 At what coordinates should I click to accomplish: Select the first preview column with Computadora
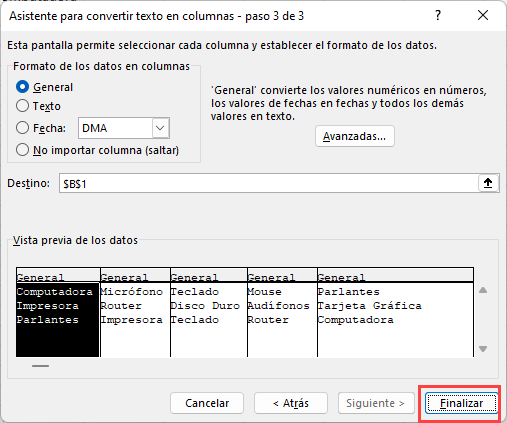tap(58, 320)
